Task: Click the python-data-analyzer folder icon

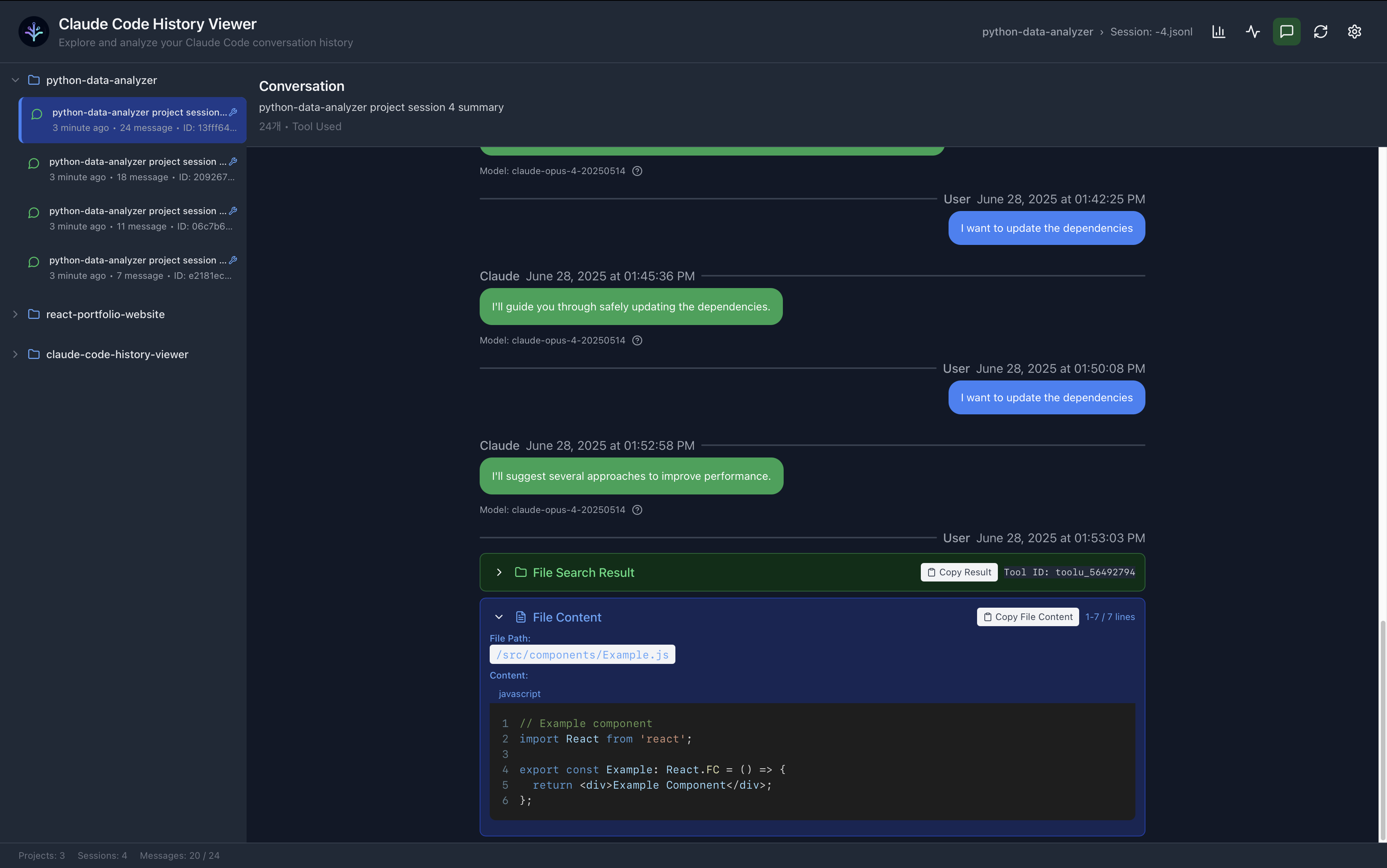Action: (34, 80)
